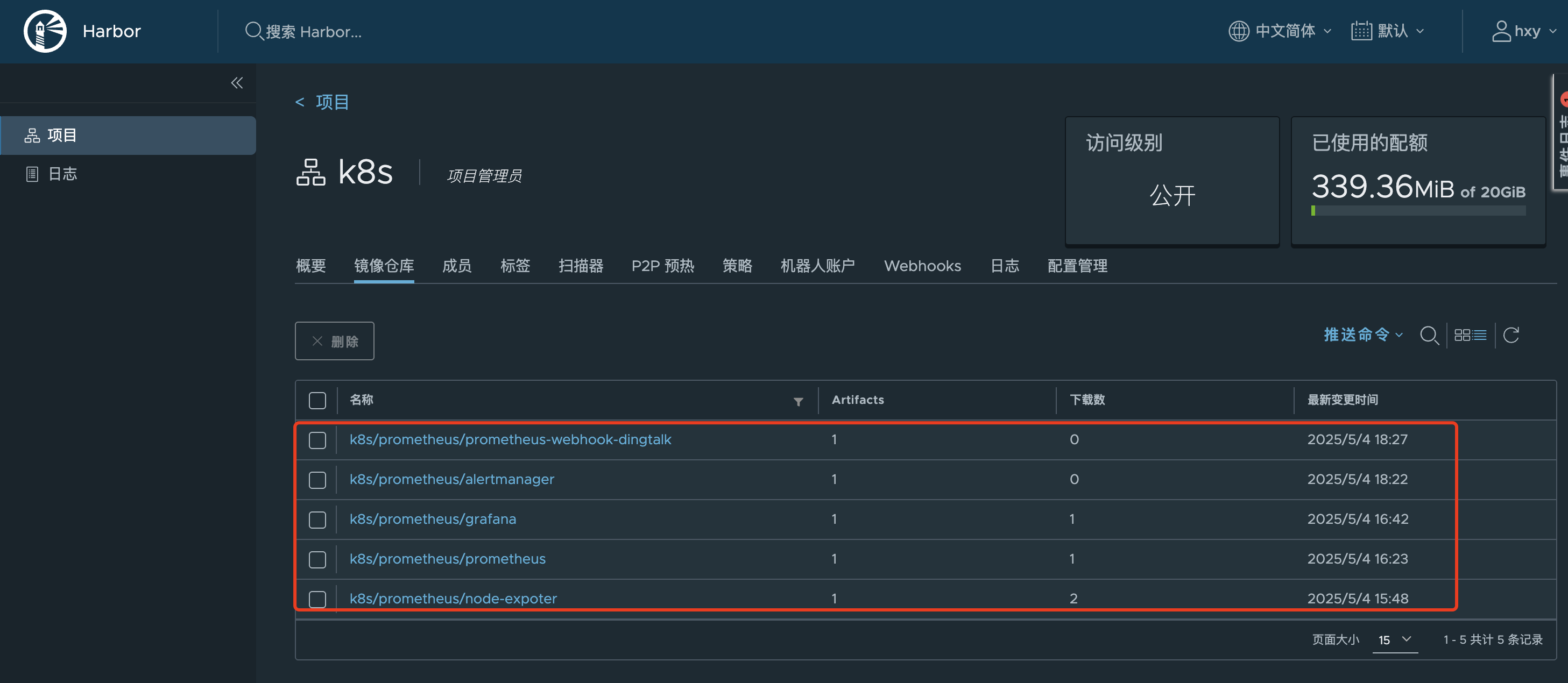
Task: Click the logs icon in sidebar
Action: (32, 174)
